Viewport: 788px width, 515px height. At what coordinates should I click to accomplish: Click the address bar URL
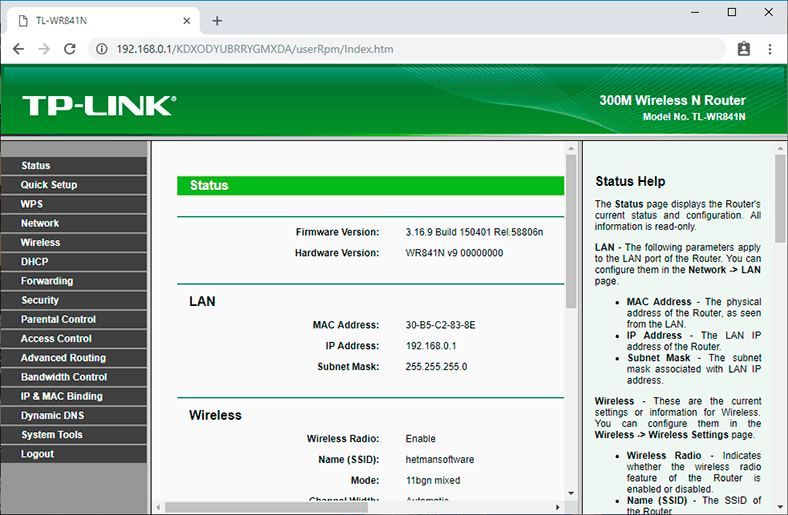[255, 49]
